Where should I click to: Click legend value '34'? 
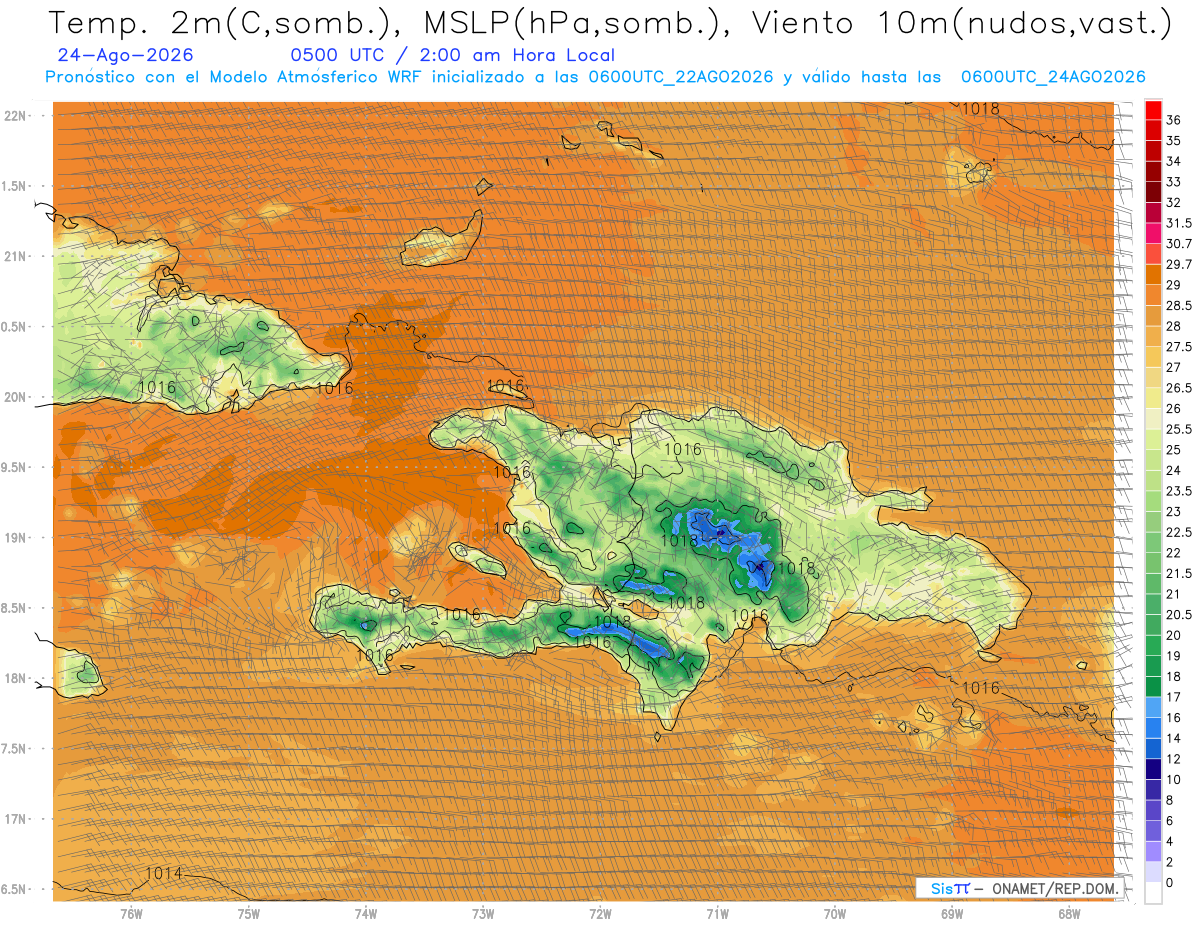click(x=1174, y=161)
